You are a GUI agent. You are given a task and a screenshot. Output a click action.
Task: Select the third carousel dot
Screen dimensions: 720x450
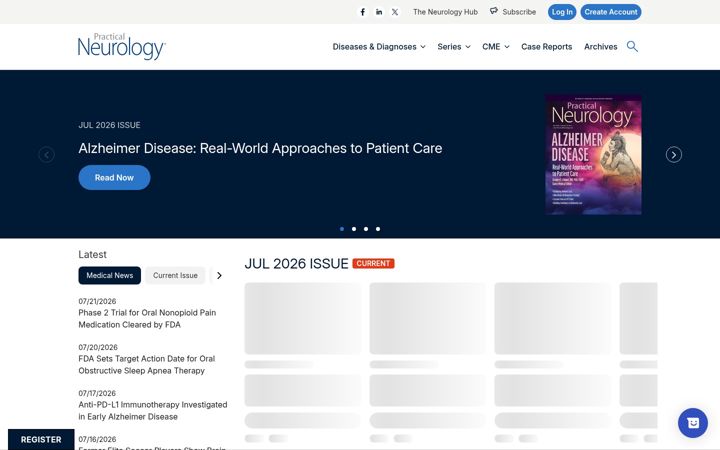(366, 229)
